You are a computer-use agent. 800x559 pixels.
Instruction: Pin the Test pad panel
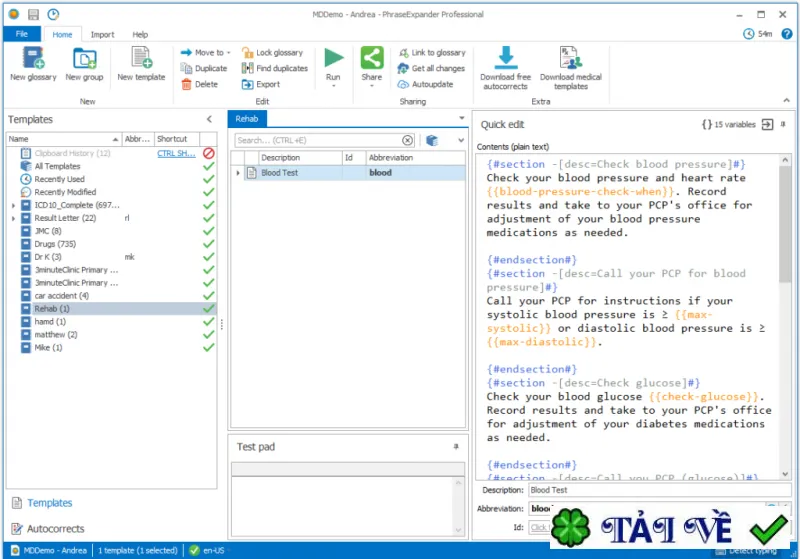pyautogui.click(x=456, y=447)
